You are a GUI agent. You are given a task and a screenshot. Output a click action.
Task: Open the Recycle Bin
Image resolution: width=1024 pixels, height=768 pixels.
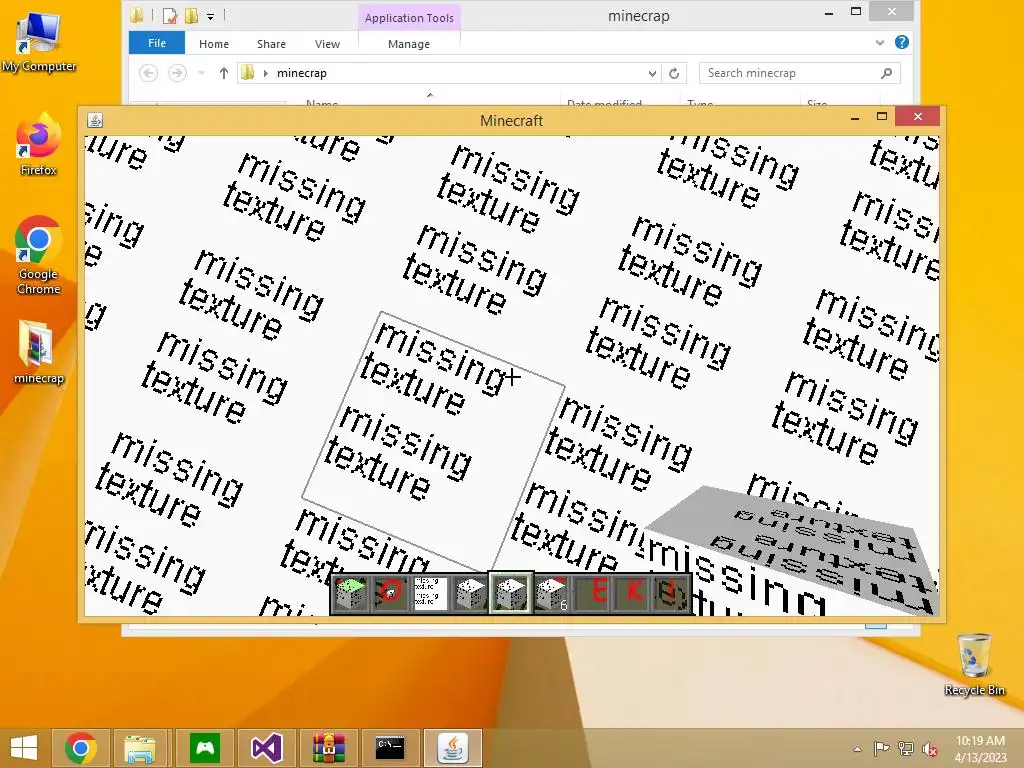click(x=974, y=665)
